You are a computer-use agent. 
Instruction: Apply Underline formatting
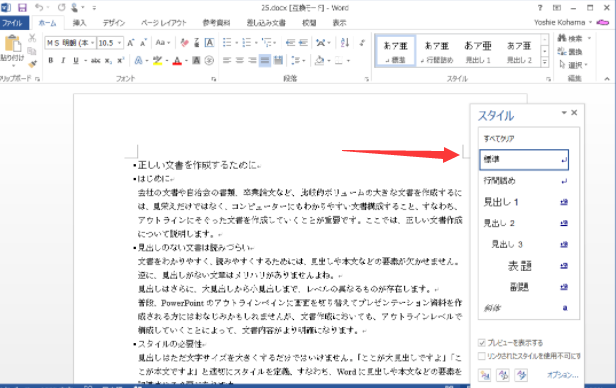point(76,60)
